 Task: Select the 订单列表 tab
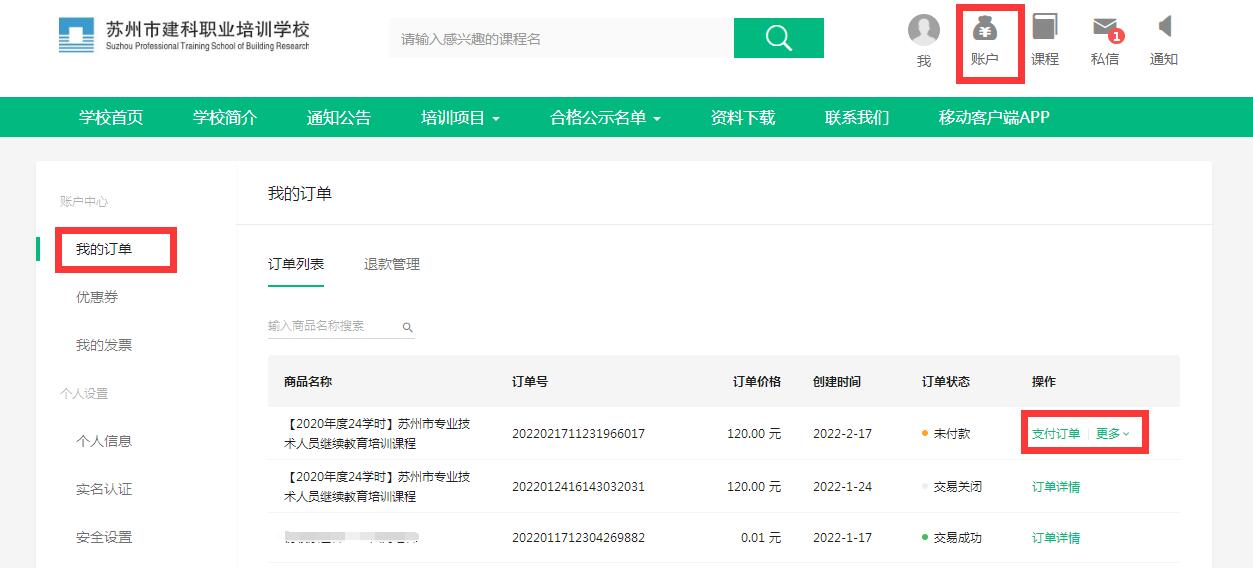click(296, 265)
